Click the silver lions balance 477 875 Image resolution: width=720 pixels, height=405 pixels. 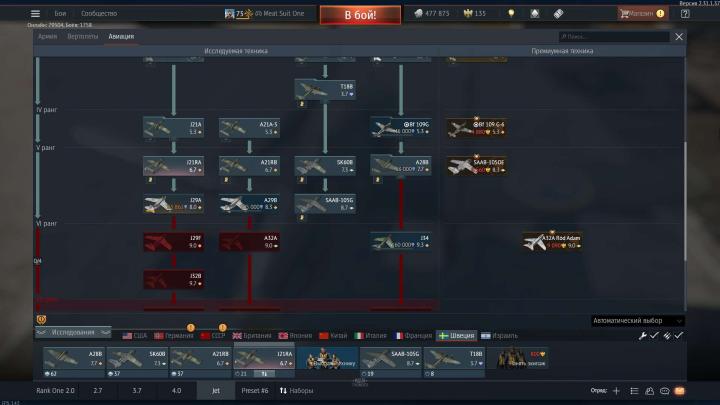pyautogui.click(x=432, y=14)
